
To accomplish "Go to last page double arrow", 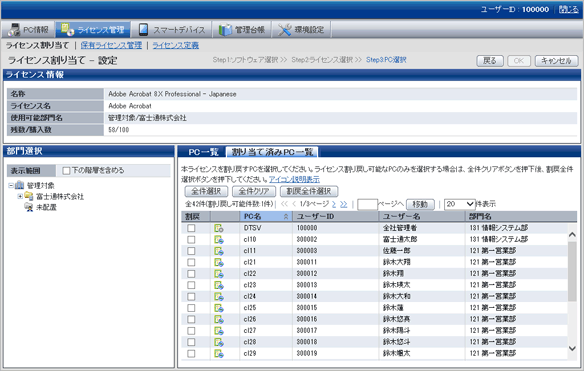I will (x=343, y=204).
